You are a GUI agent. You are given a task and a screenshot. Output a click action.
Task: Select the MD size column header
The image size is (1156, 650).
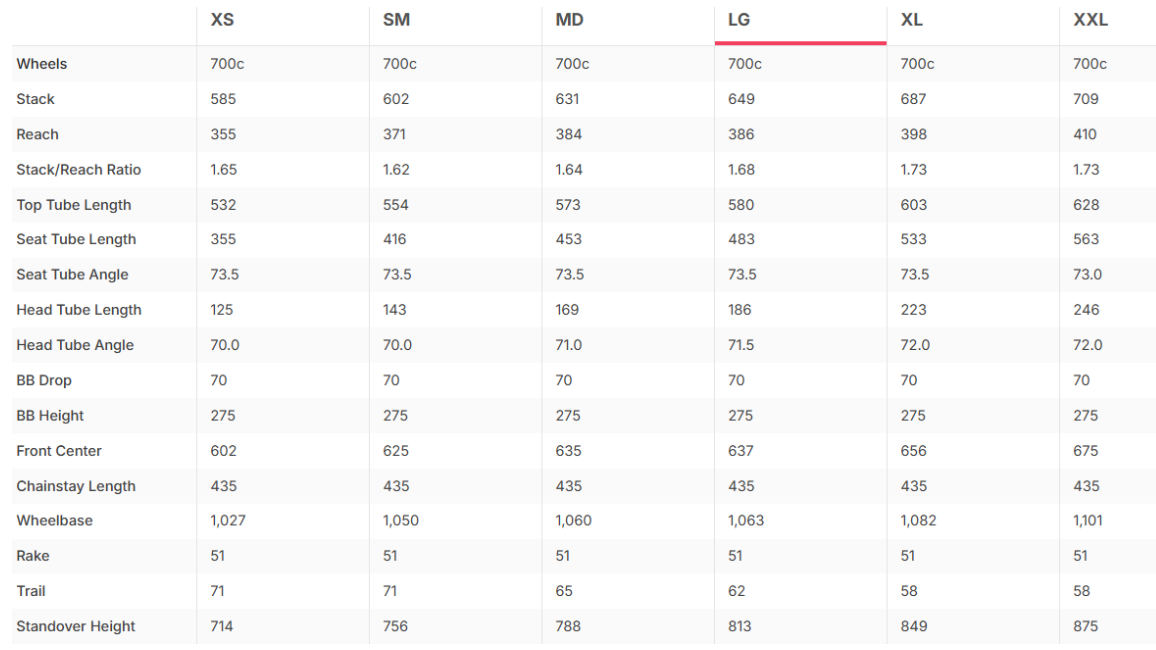click(569, 20)
